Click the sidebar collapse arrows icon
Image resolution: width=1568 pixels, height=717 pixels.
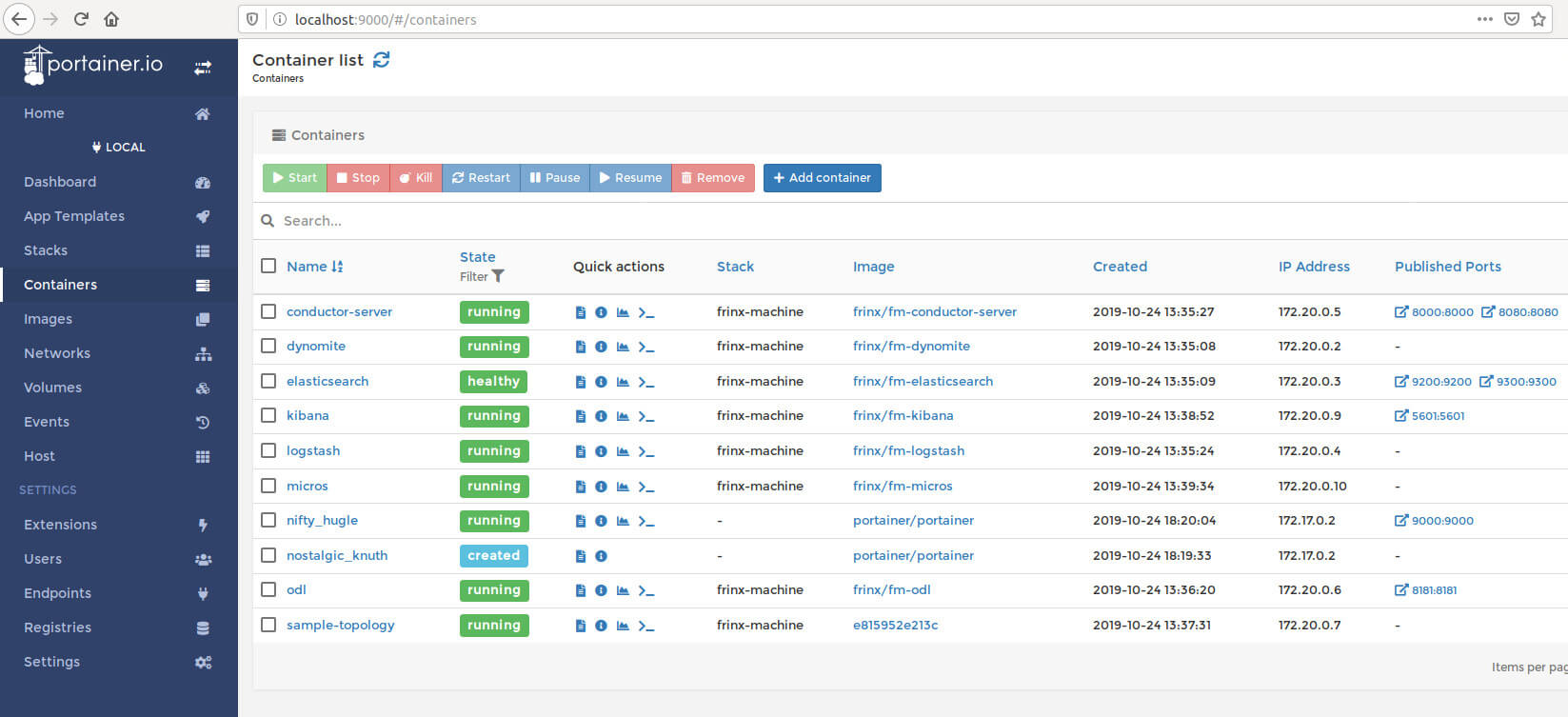pos(203,68)
